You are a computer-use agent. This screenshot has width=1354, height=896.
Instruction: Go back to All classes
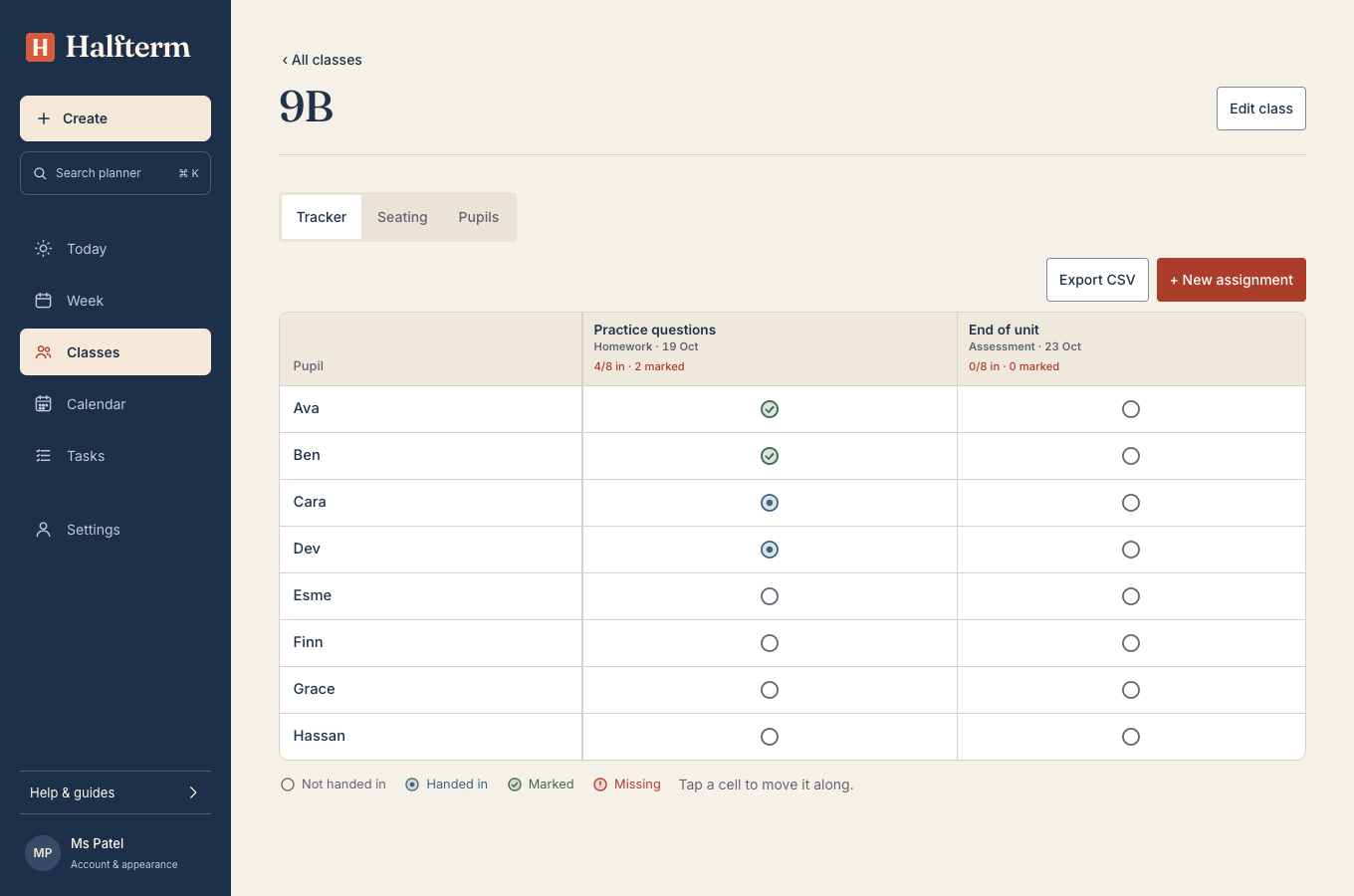322,60
